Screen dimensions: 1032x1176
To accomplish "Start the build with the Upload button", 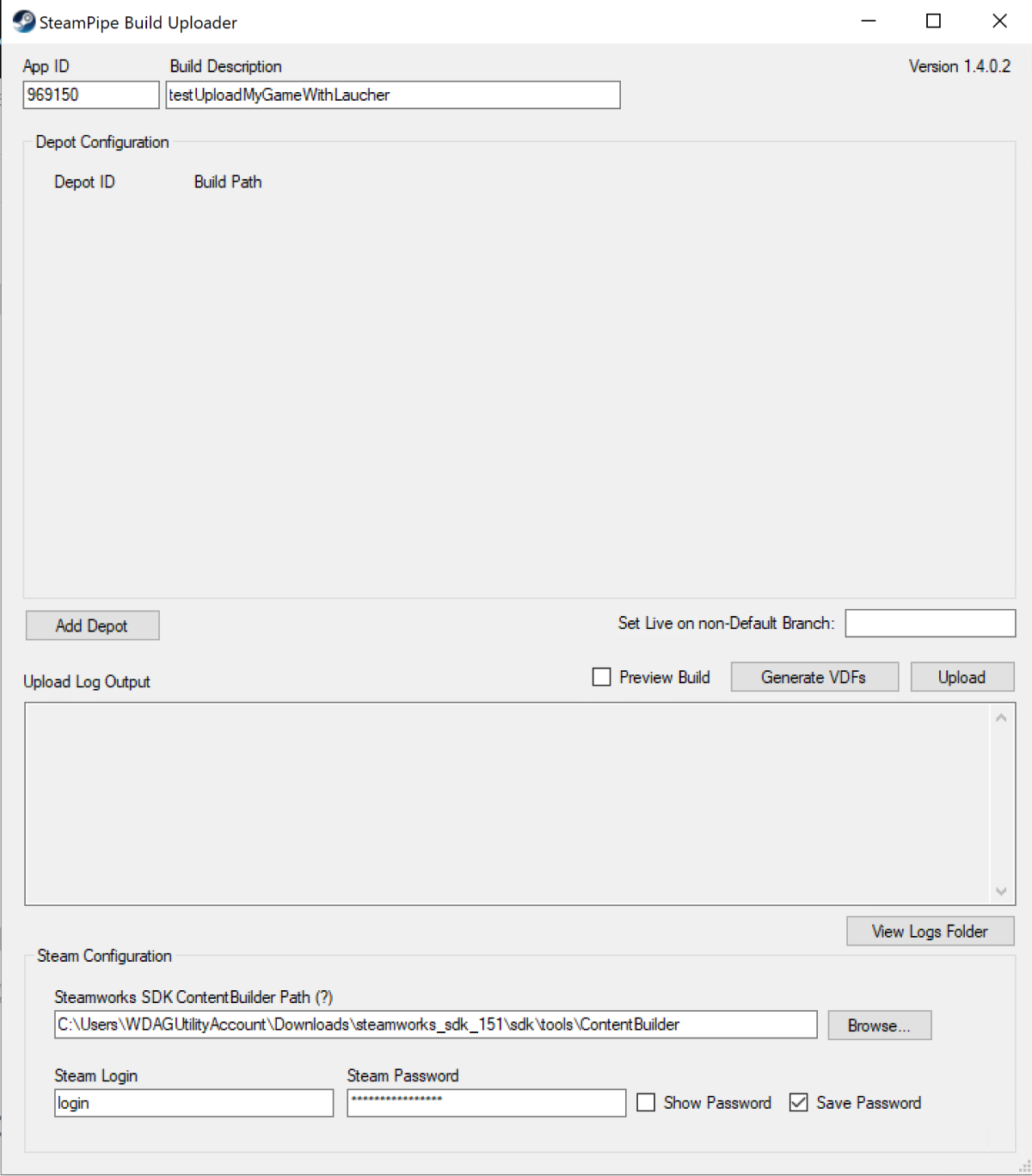I will point(961,677).
